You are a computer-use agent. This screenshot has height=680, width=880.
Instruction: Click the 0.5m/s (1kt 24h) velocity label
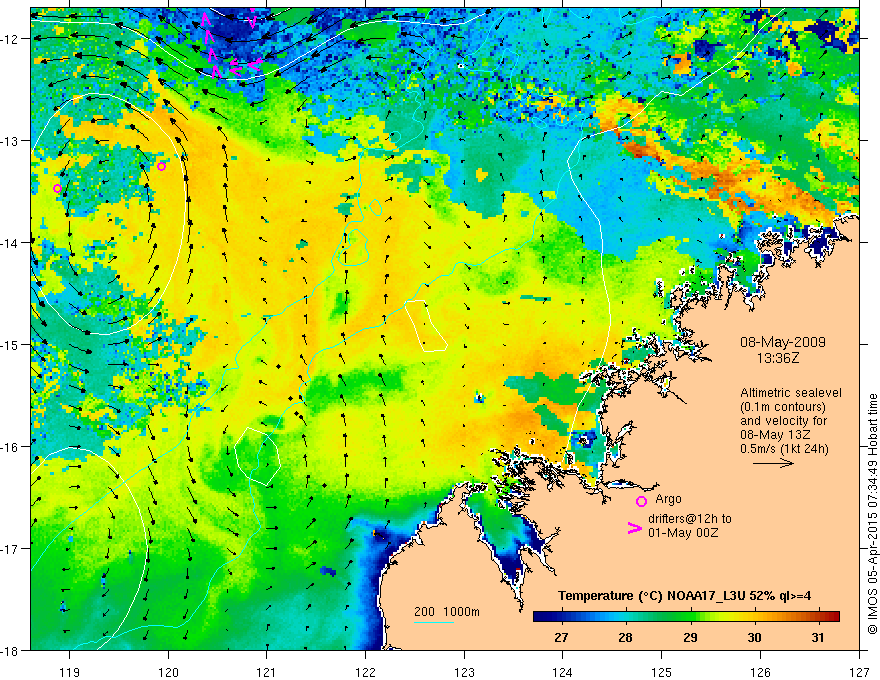(785, 448)
